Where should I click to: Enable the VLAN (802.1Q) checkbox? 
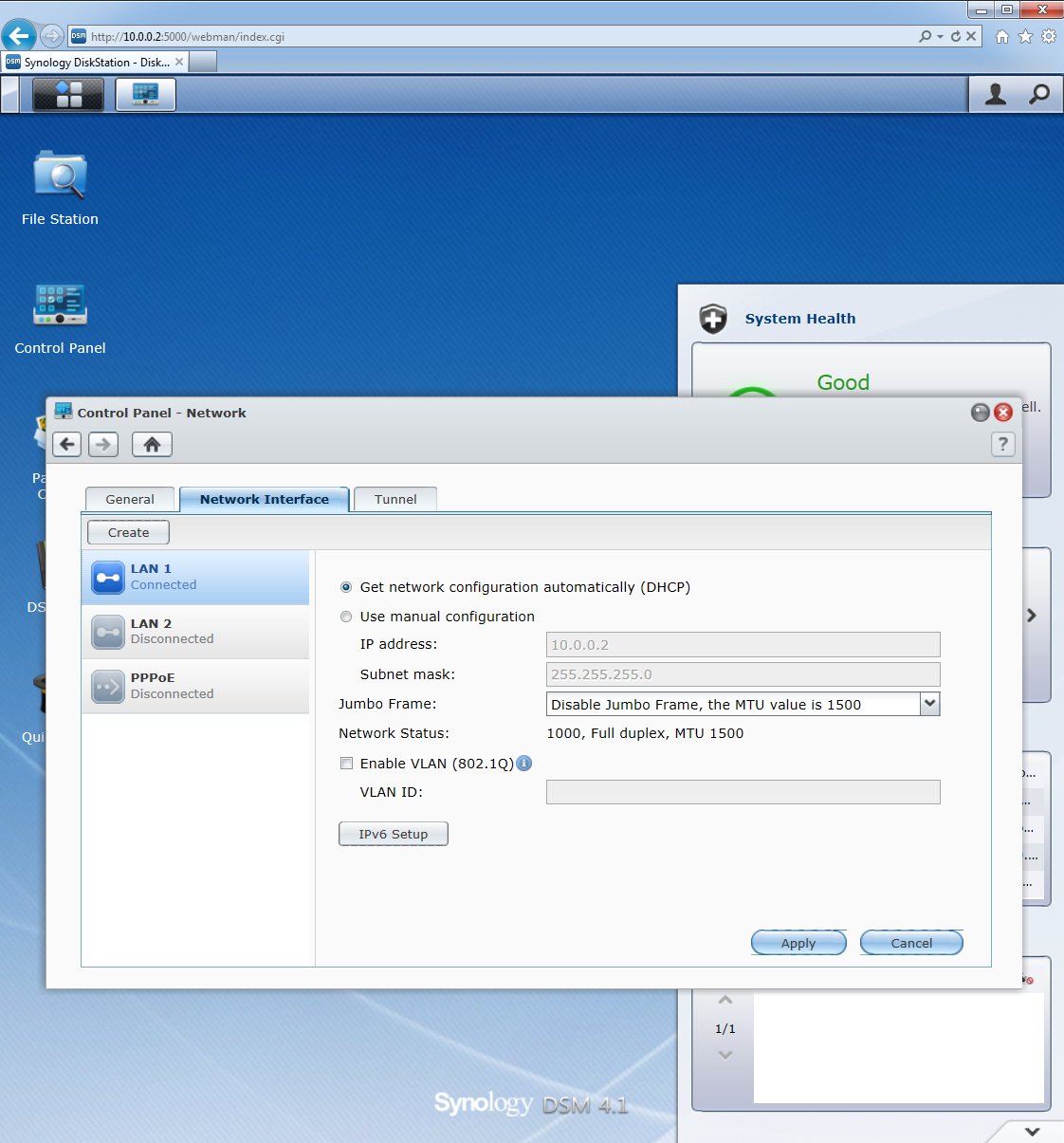[346, 763]
